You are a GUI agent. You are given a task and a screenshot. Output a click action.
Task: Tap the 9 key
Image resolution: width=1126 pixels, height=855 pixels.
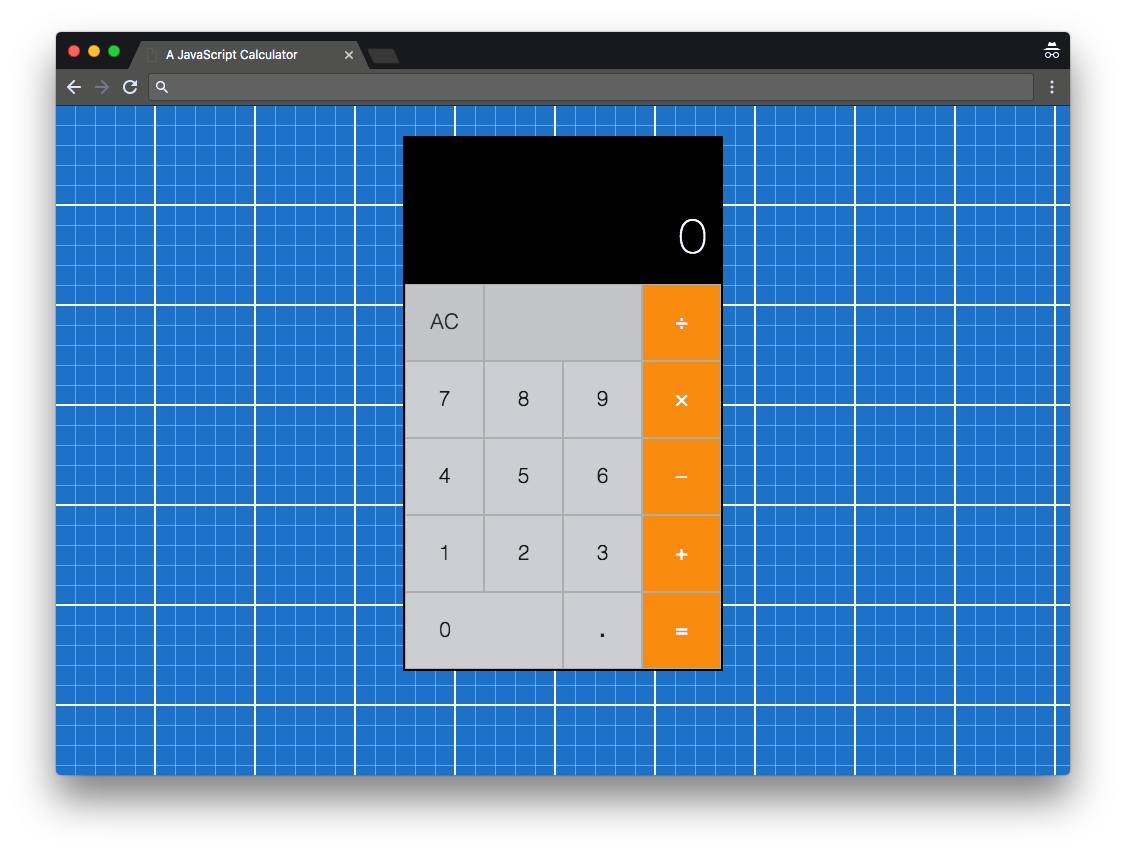coord(602,399)
